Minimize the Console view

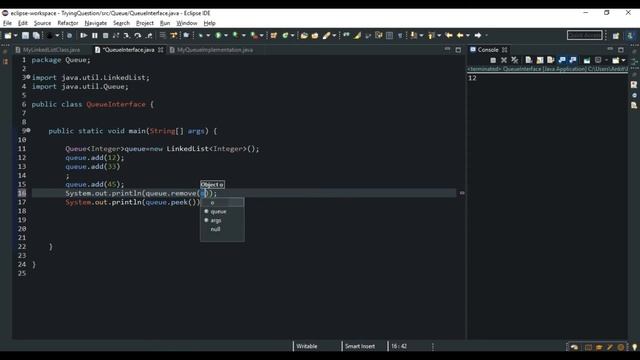(610, 49)
